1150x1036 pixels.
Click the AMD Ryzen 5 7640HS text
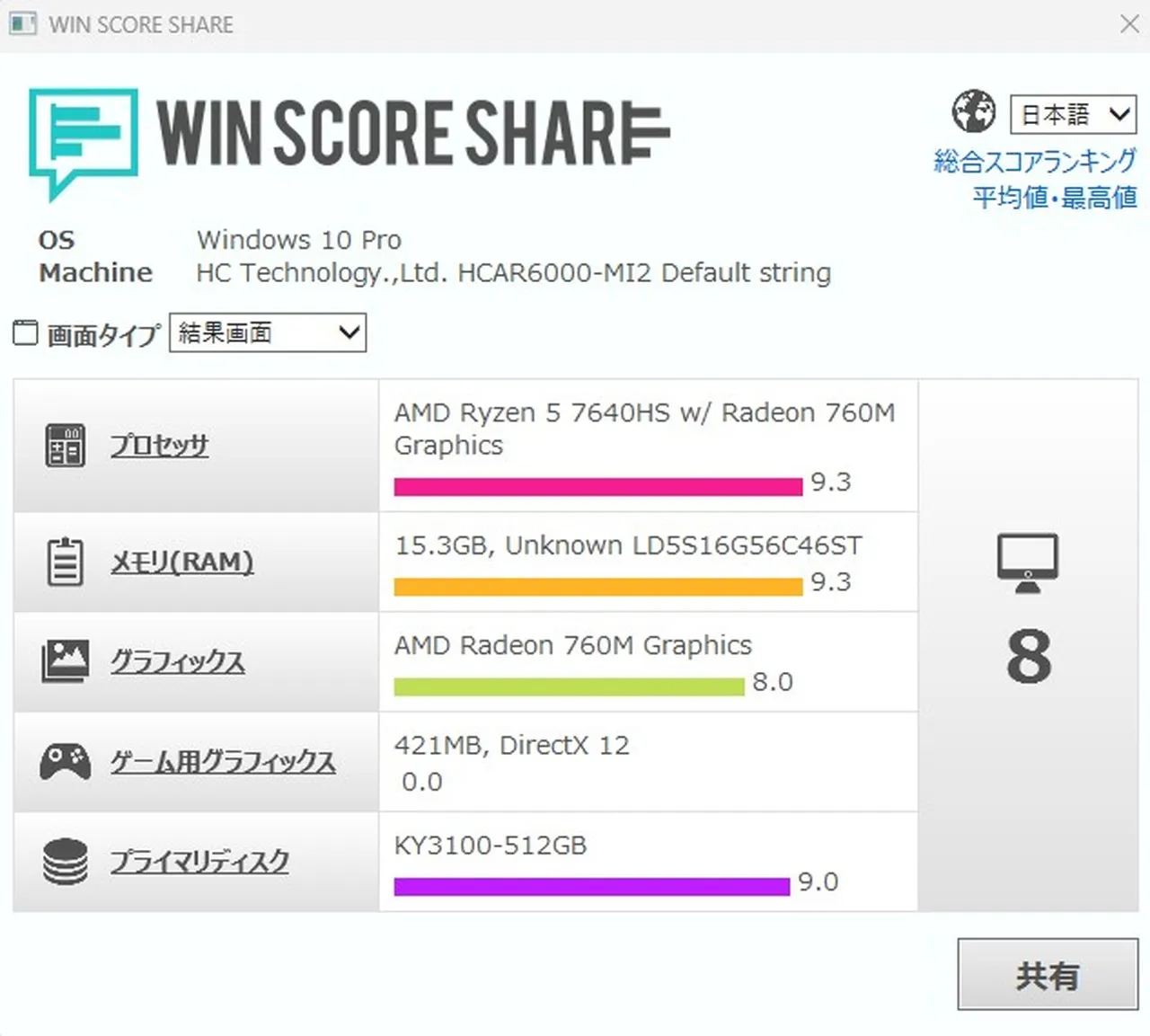coord(645,429)
